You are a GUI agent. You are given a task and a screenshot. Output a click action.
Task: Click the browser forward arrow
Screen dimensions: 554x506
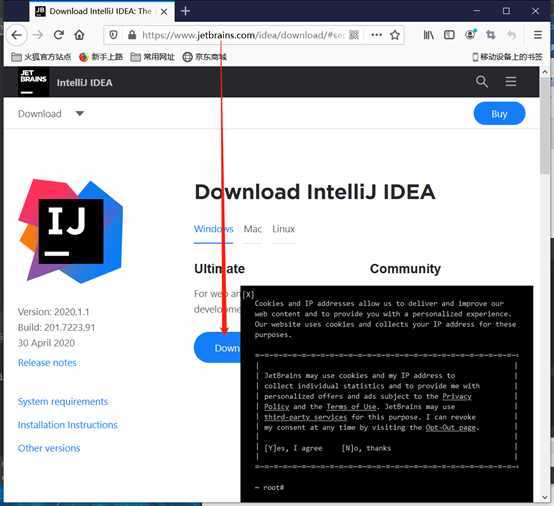pos(38,35)
